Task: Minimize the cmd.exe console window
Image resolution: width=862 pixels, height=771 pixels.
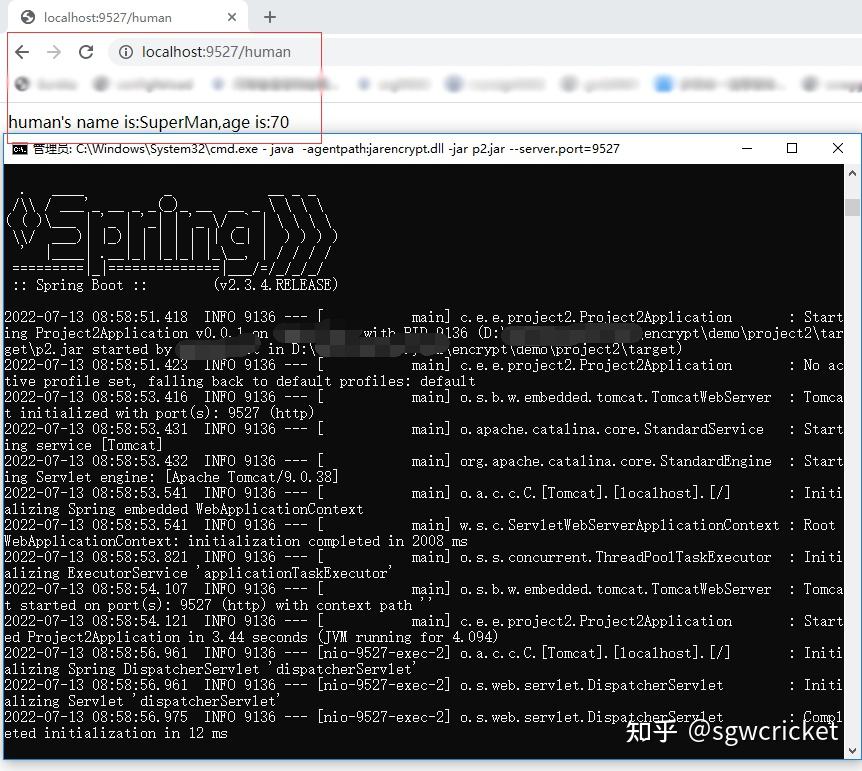Action: 747,148
